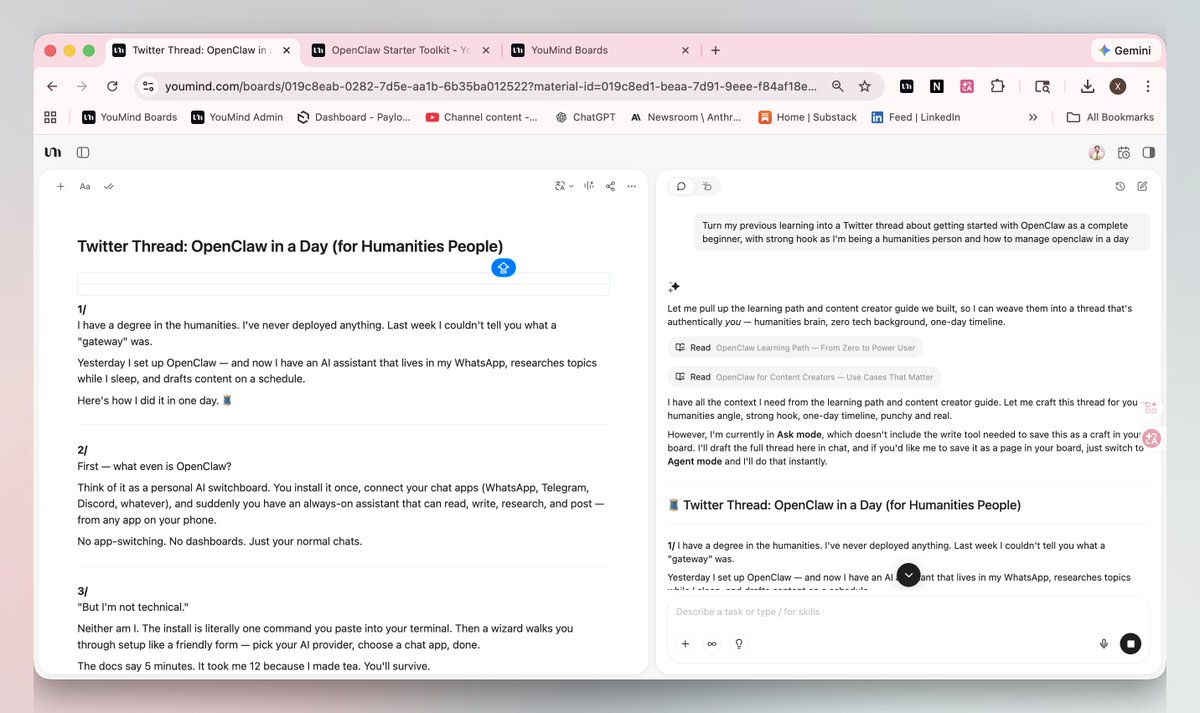Viewport: 1200px width, 713px height.
Task: Toggle the left sidebar panel
Action: coord(83,153)
